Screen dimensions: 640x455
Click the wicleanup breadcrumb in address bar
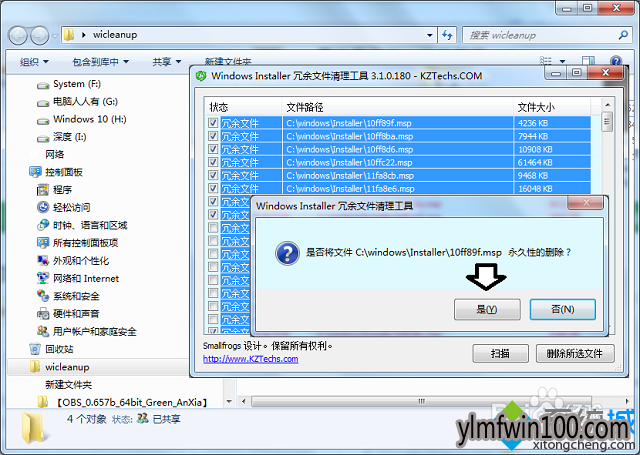coord(115,35)
